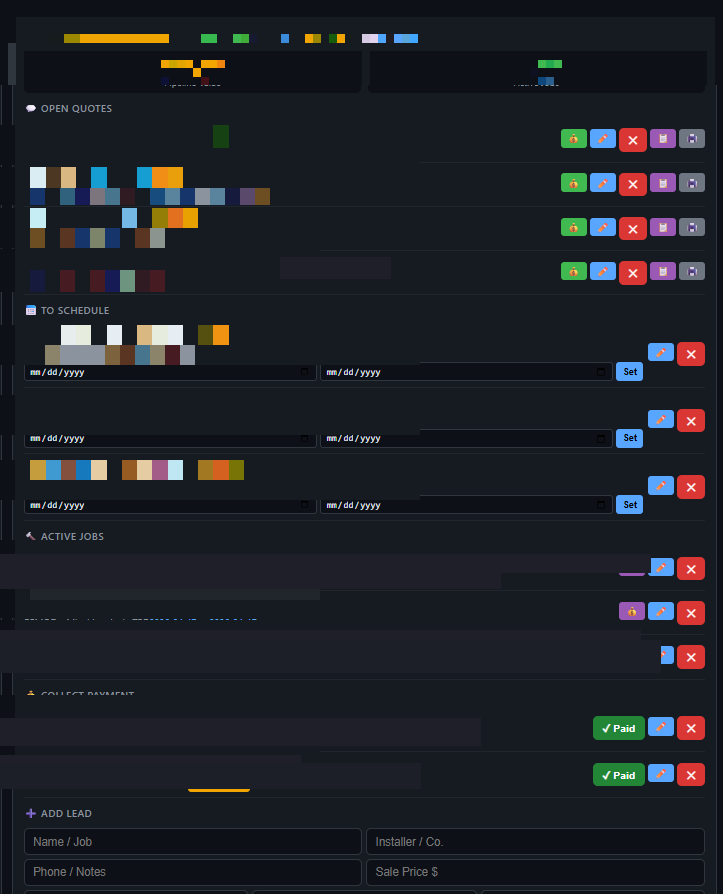The height and width of the screenshot is (894, 723).
Task: Focus the Sale Price $ field
Action: pos(535,872)
